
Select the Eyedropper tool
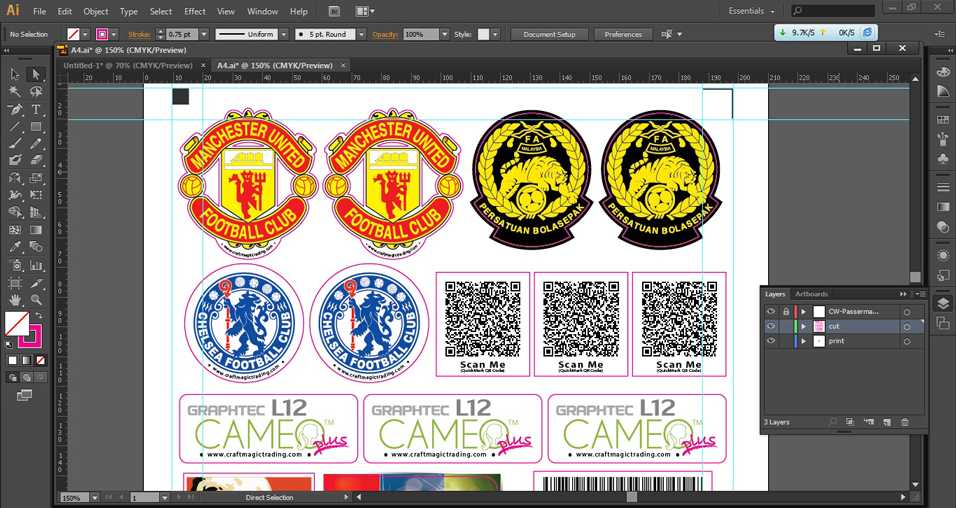pyautogui.click(x=15, y=248)
